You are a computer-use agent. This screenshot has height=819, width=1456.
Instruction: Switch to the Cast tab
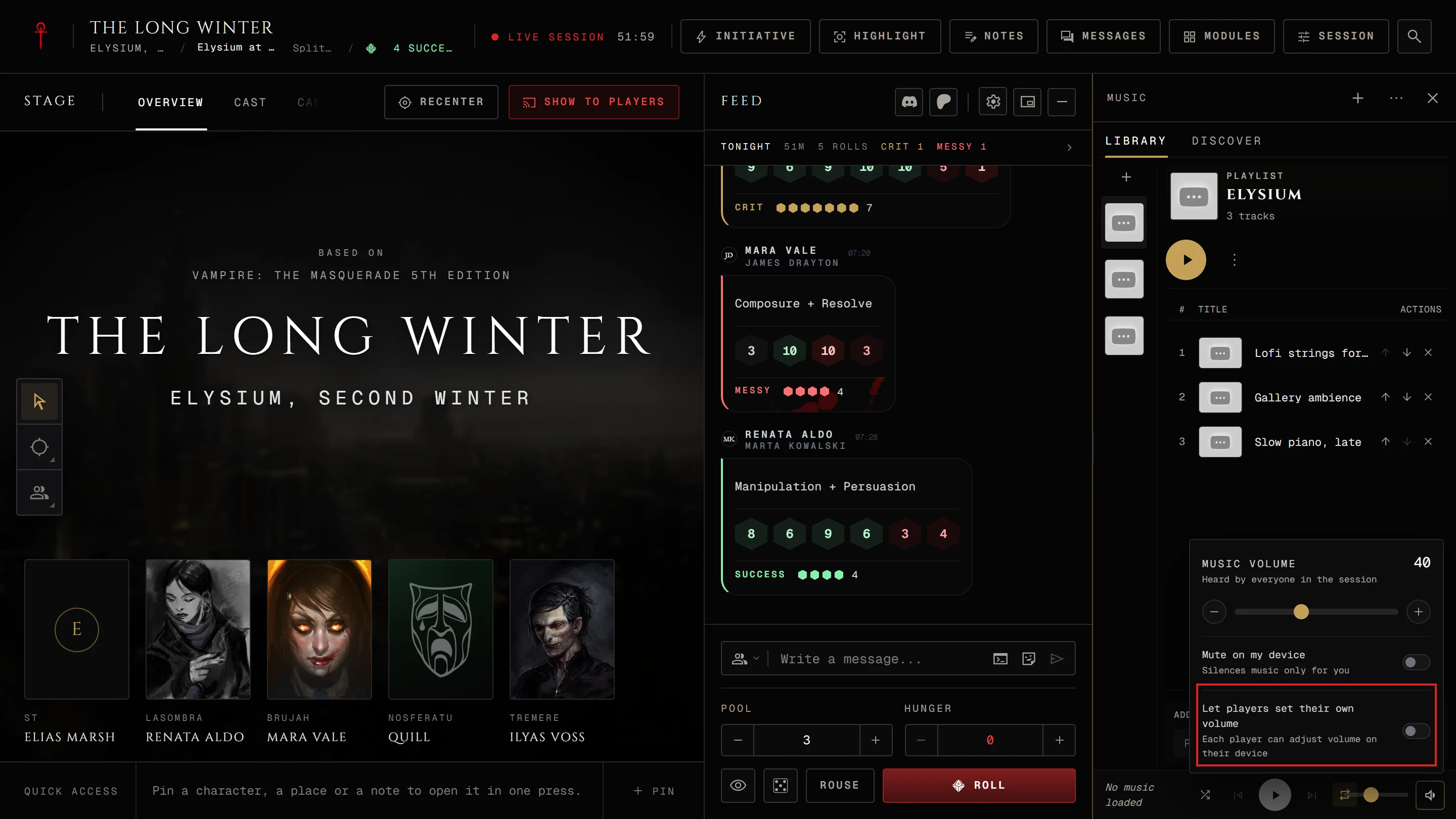coord(250,102)
